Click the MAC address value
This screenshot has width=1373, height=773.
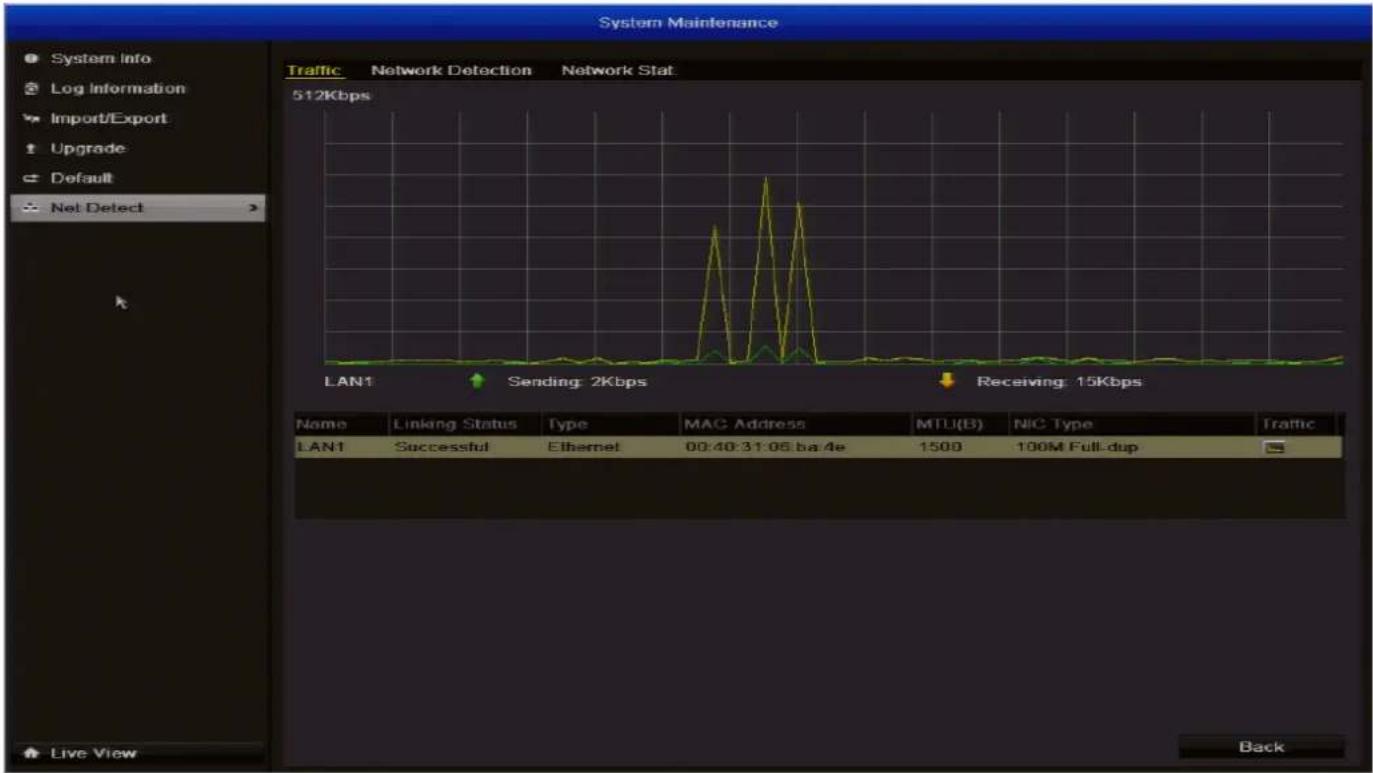766,448
